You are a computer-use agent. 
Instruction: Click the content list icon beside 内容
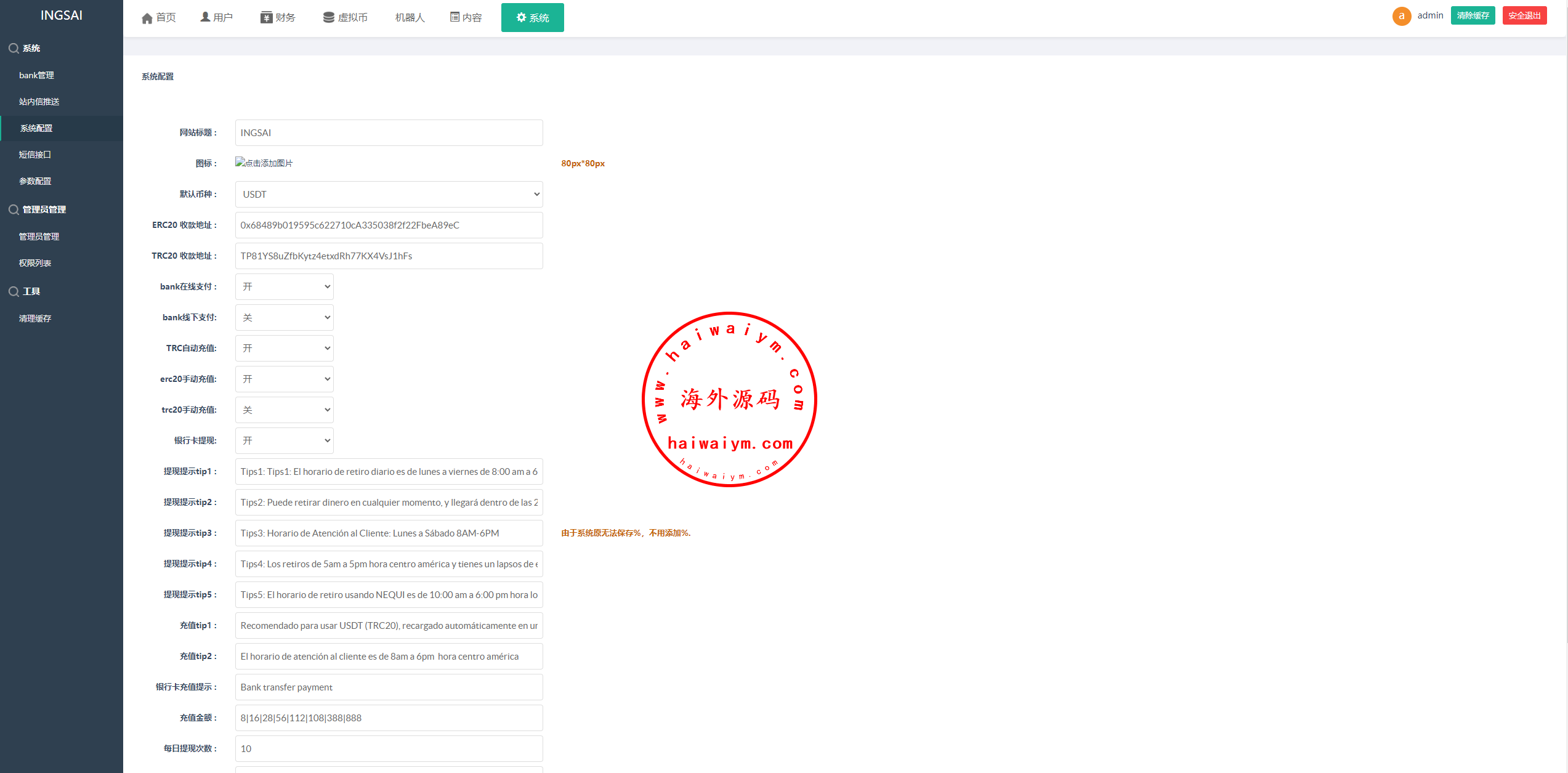click(455, 17)
